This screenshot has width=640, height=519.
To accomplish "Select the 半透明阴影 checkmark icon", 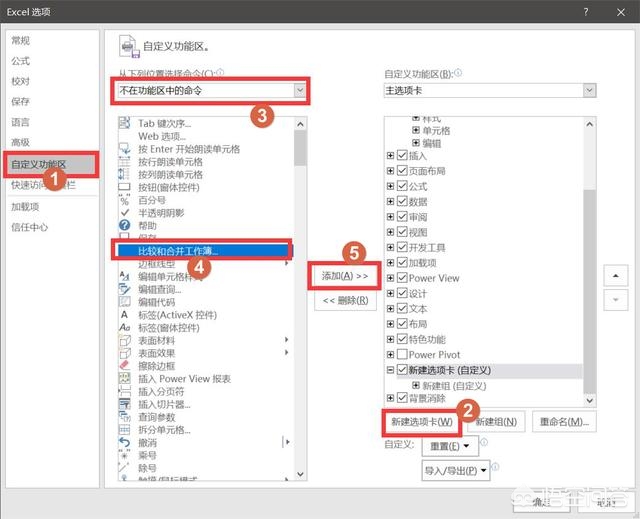I will [124, 213].
